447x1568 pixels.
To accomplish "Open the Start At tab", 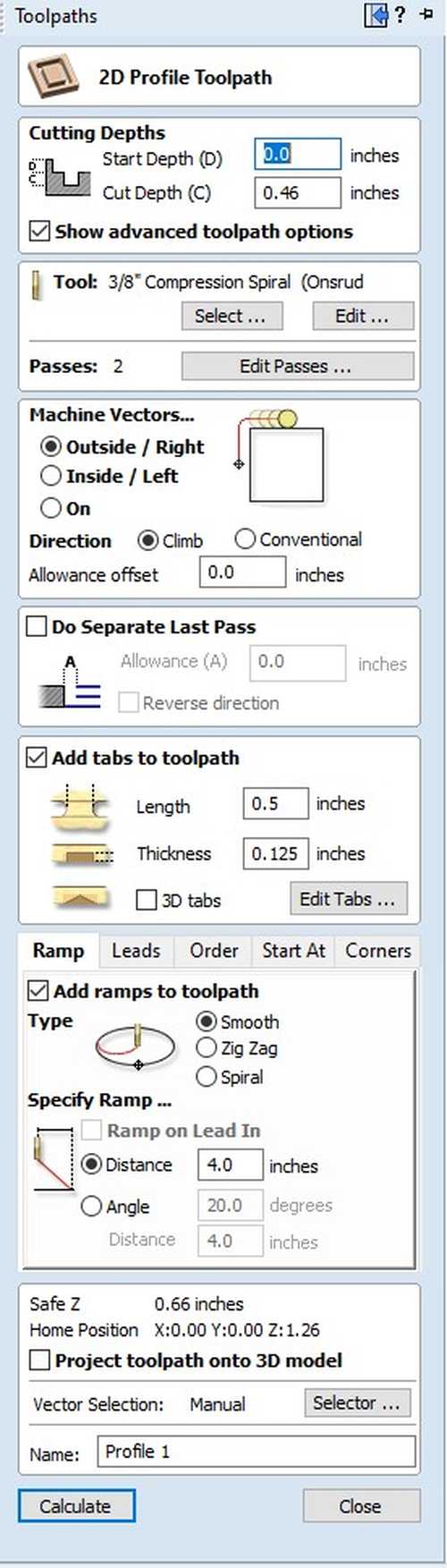I will click(293, 951).
